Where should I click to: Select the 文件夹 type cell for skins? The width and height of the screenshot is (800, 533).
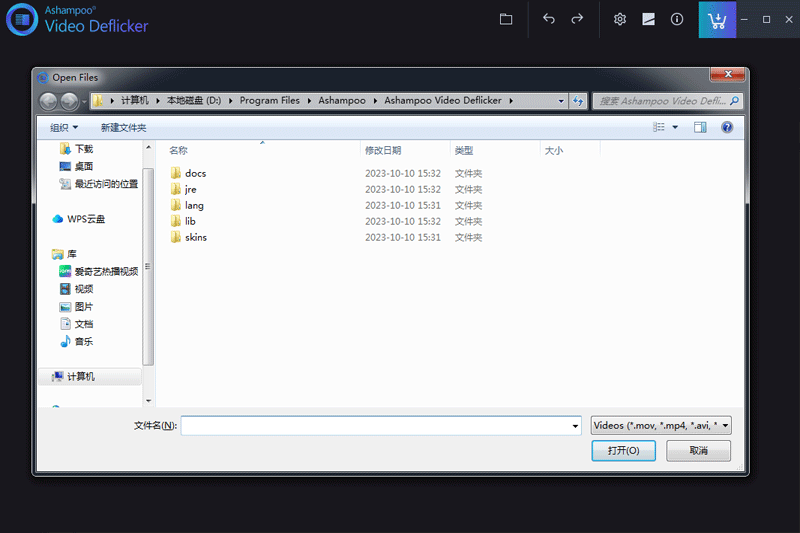click(468, 237)
